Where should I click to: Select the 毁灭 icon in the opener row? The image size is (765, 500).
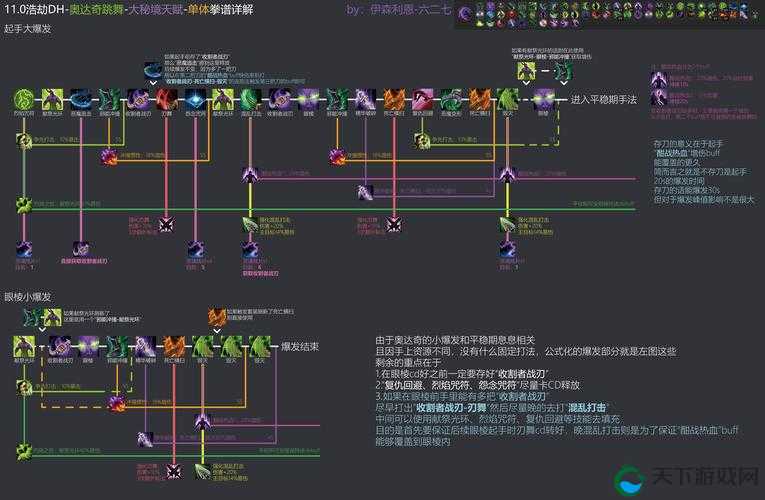[507, 100]
